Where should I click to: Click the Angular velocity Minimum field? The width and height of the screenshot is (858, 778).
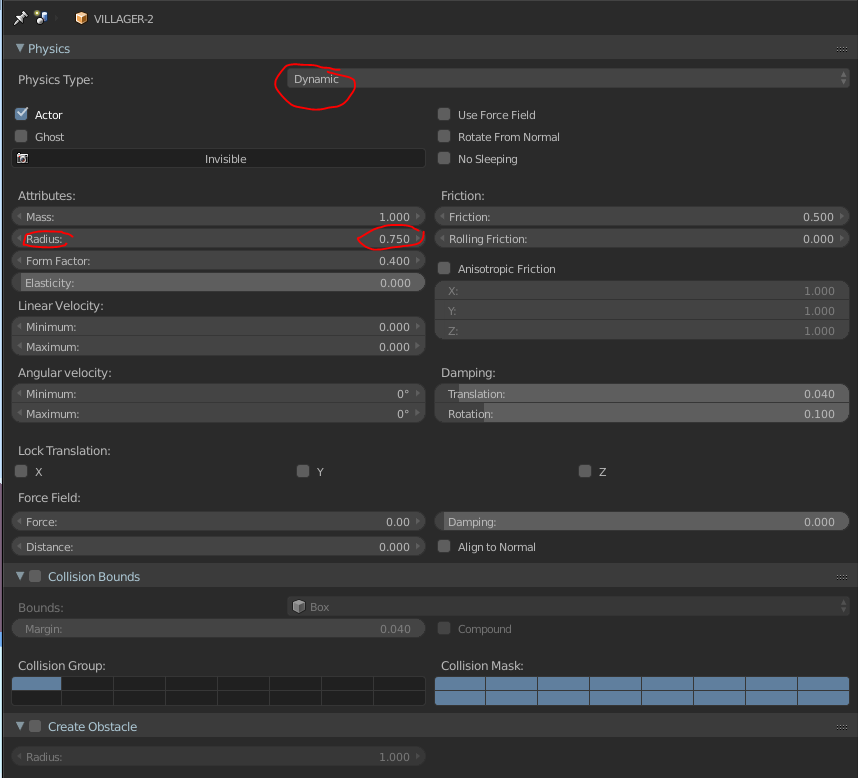[218, 394]
